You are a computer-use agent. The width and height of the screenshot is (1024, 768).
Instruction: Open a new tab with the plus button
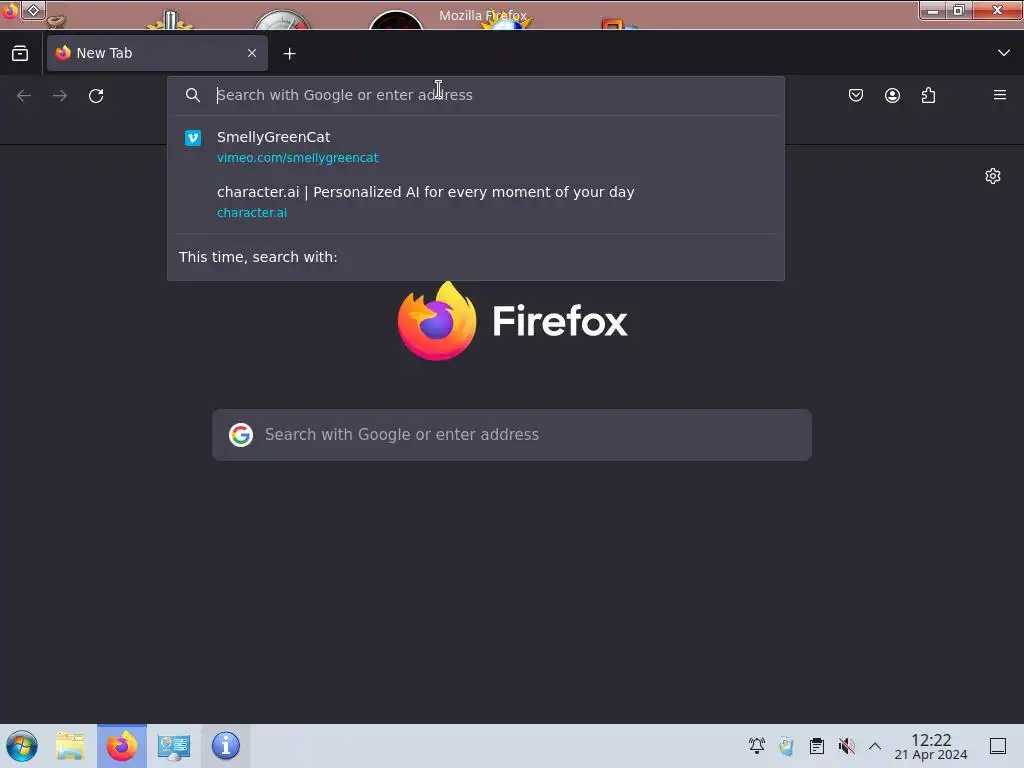(x=289, y=54)
